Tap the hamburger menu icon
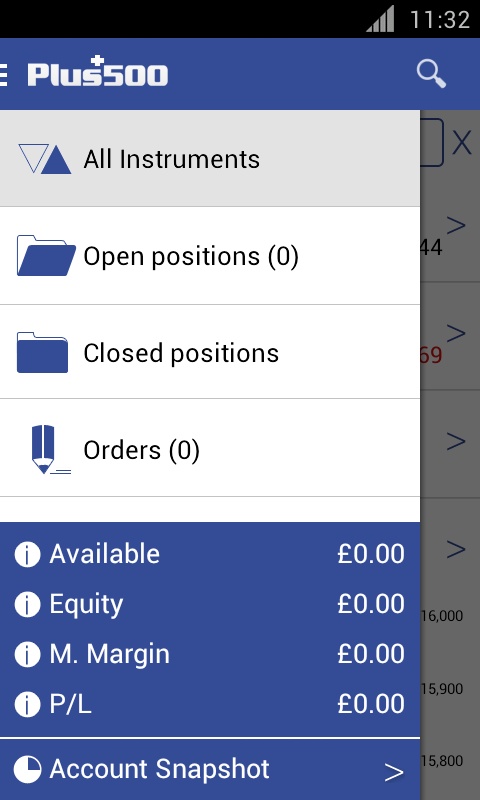This screenshot has width=480, height=800. point(3,74)
